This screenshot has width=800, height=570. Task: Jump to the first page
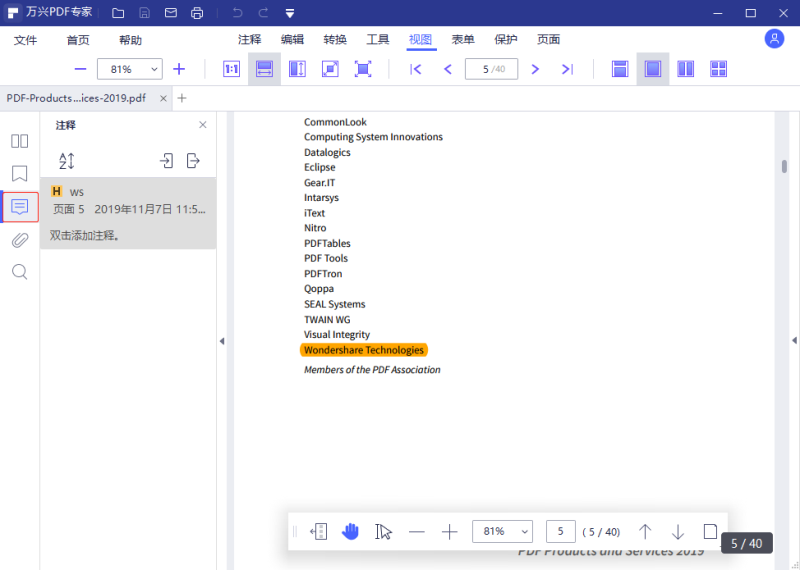(415, 69)
